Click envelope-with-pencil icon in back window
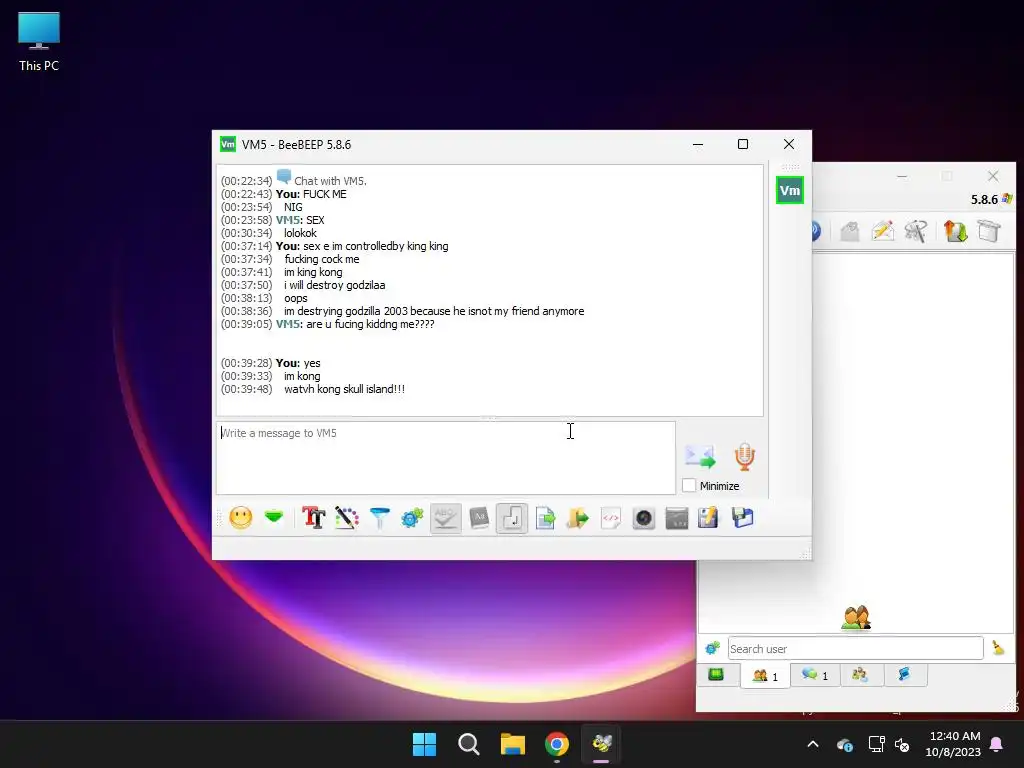1024x768 pixels. pyautogui.click(x=882, y=231)
